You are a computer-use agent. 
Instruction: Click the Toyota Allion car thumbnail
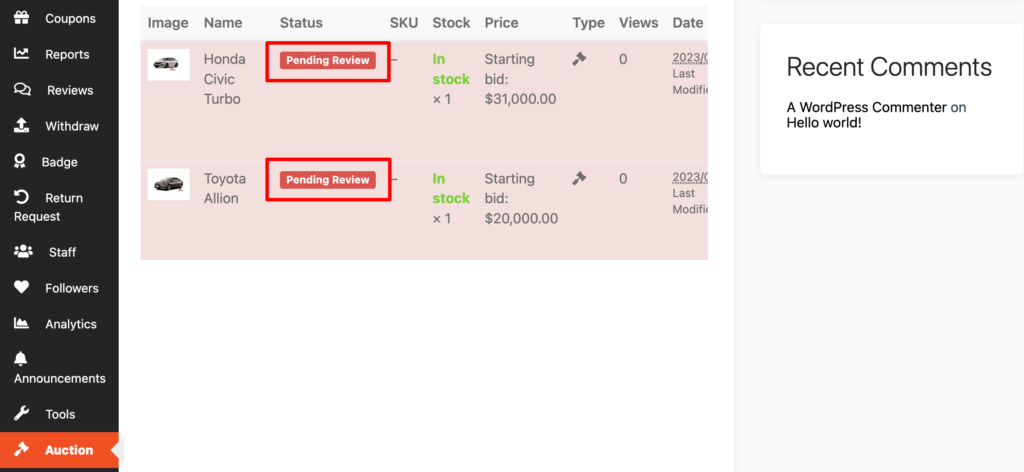pyautogui.click(x=168, y=184)
